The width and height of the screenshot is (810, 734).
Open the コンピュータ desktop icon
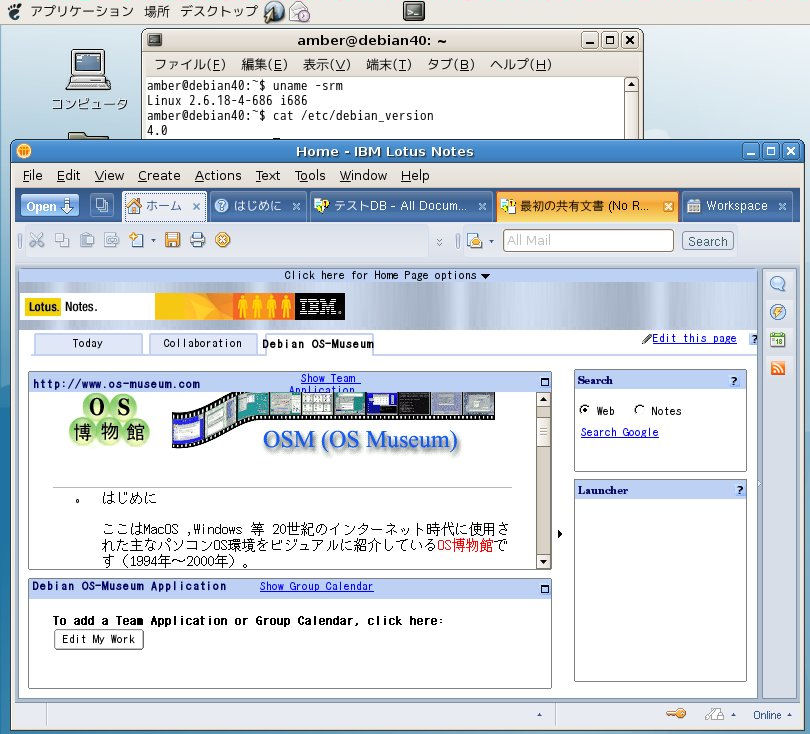(89, 79)
